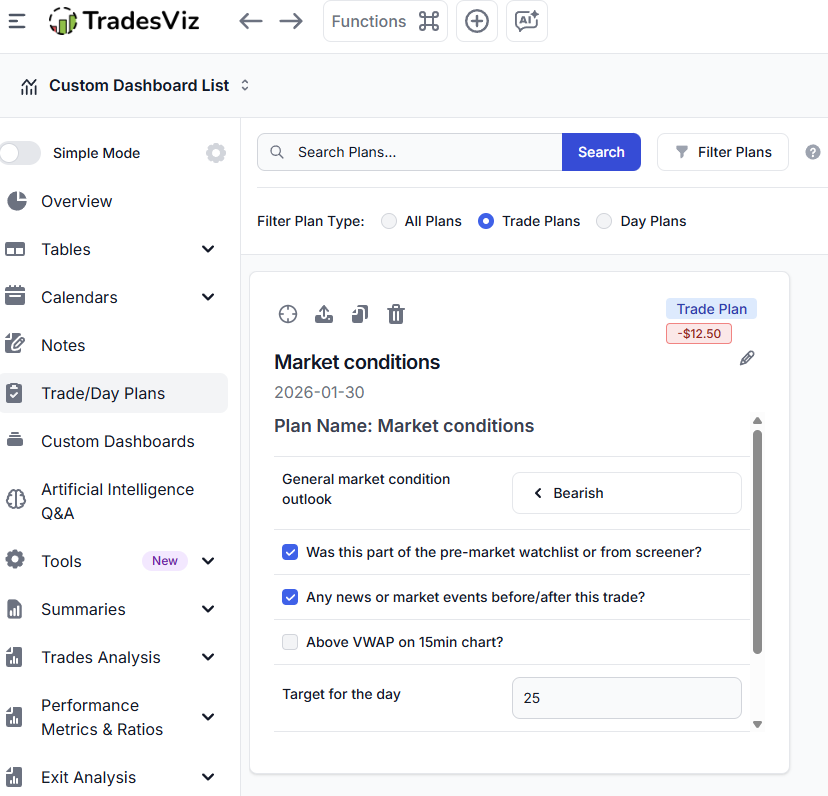The image size is (828, 796).
Task: Click the Trade Plan badge
Action: [x=711, y=309]
